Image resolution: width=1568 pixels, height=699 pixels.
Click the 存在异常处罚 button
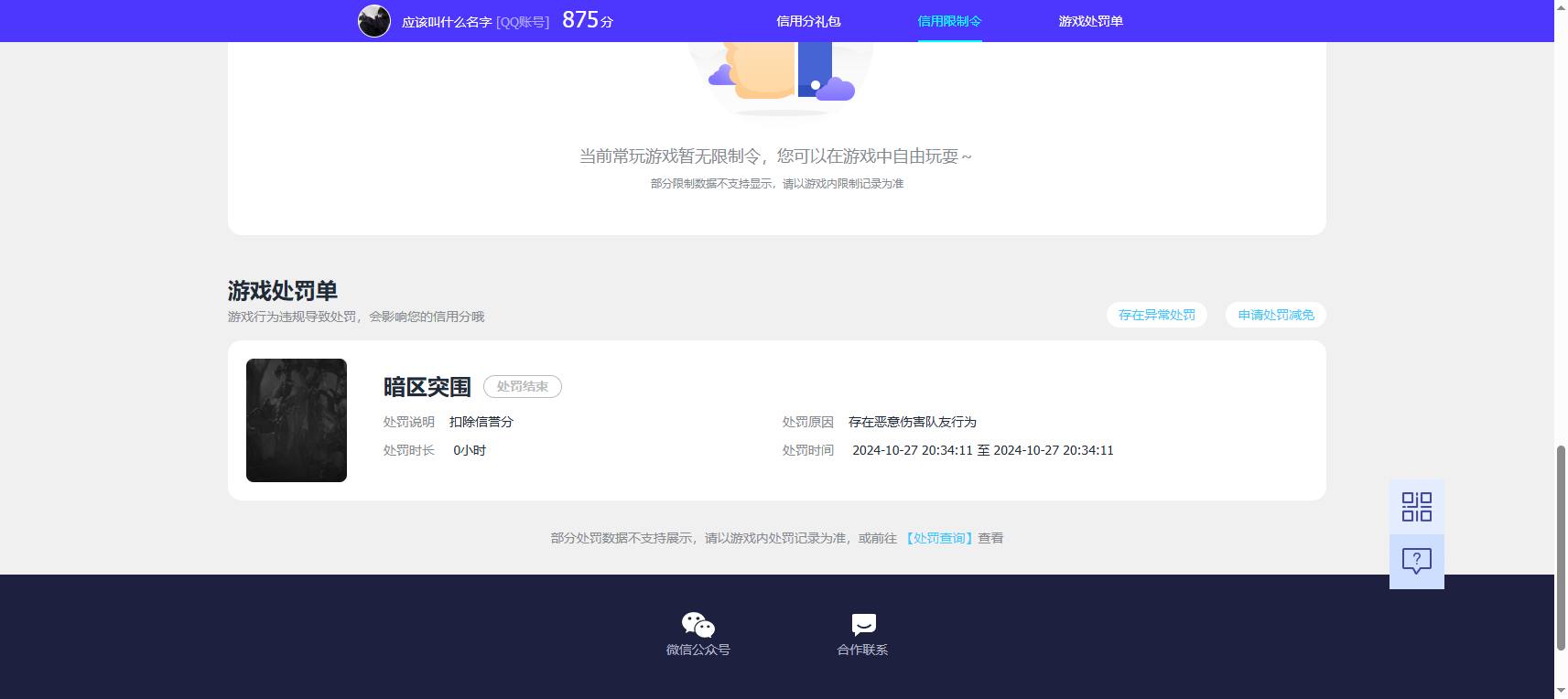click(x=1157, y=315)
